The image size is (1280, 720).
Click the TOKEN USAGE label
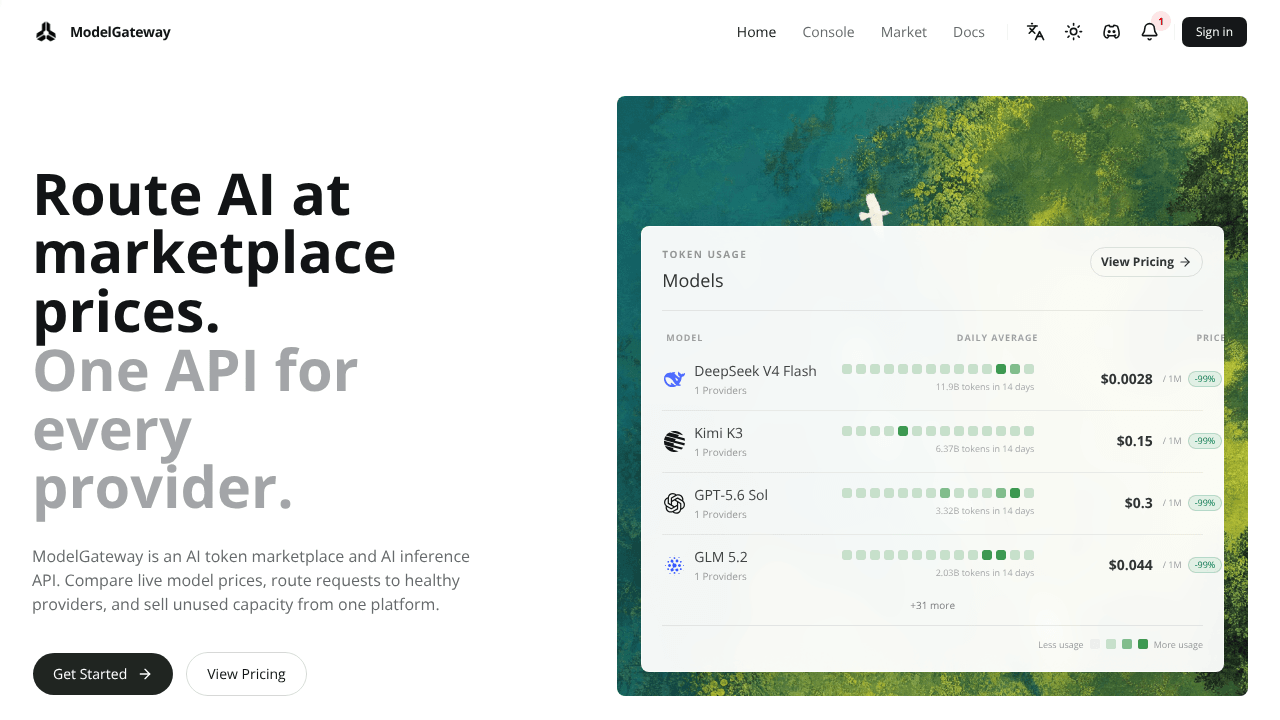coord(704,254)
